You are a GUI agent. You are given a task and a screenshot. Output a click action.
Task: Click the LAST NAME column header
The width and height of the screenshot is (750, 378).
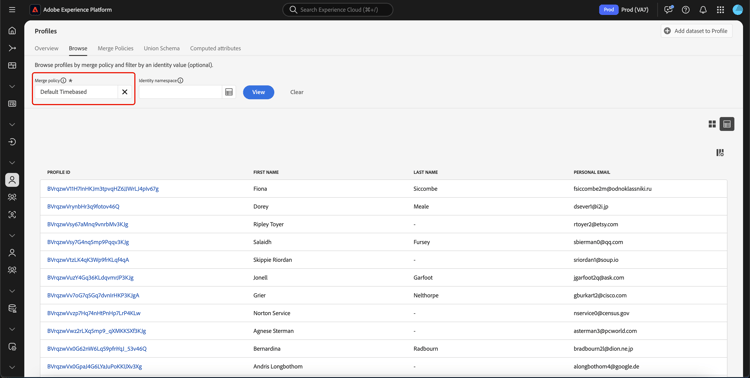(426, 172)
